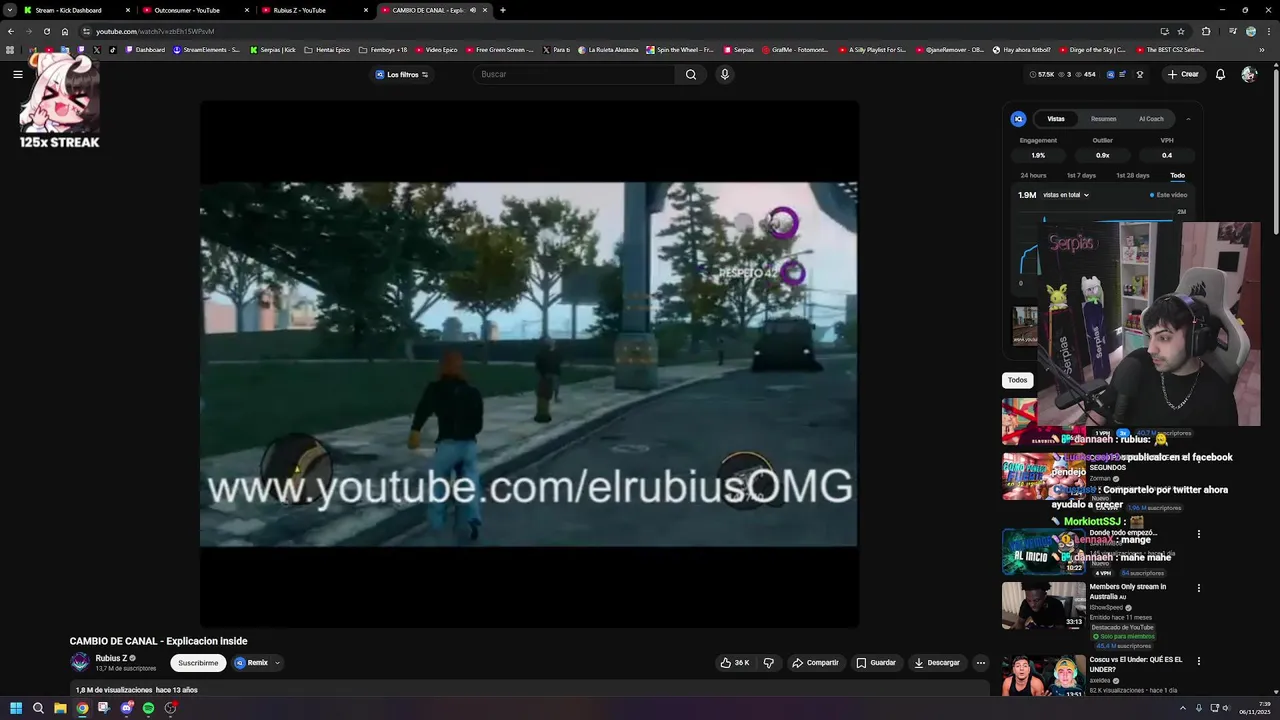Select the 'Todo' time range tab
This screenshot has width=1280, height=720.
click(1178, 176)
